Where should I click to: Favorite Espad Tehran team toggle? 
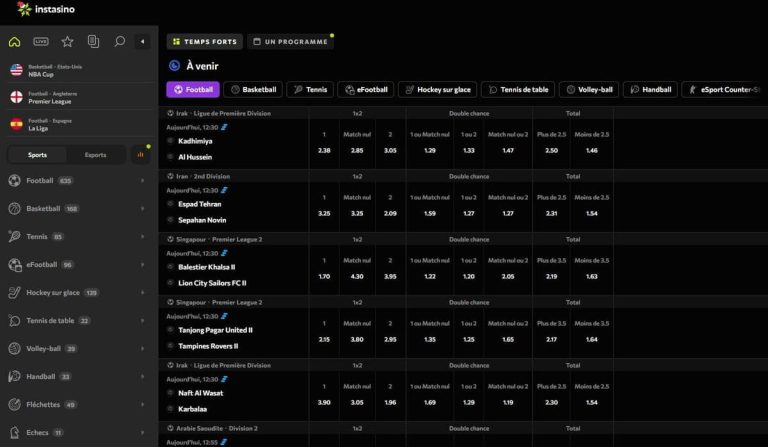click(170, 204)
